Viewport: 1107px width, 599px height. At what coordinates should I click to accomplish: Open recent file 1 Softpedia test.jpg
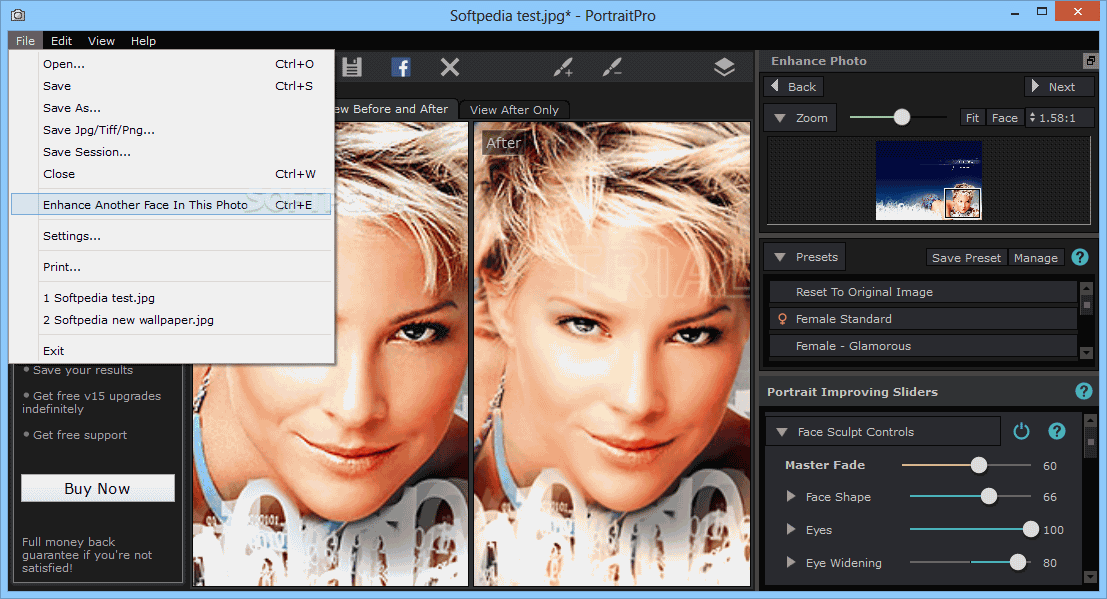point(172,298)
